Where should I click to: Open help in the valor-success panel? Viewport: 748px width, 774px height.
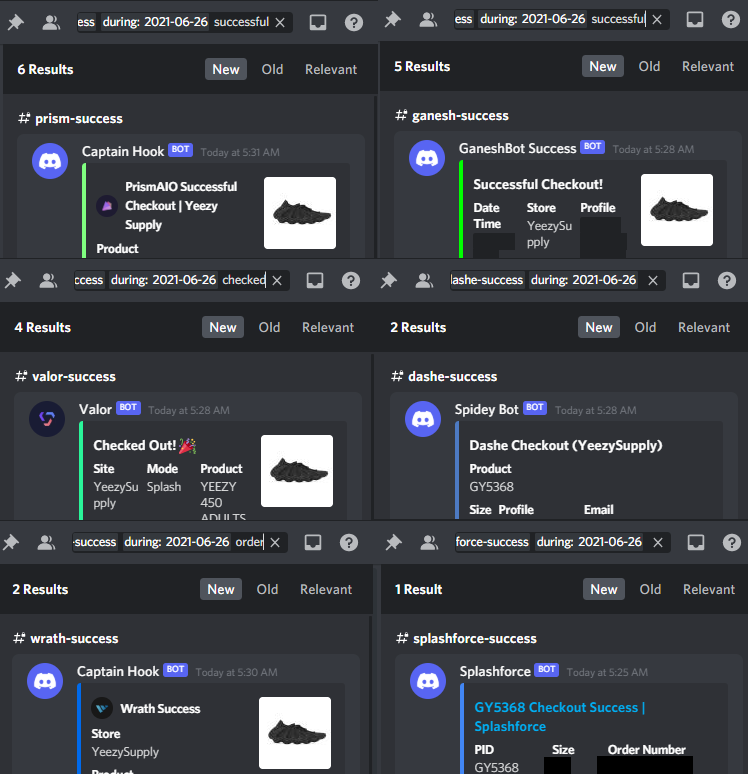(351, 280)
